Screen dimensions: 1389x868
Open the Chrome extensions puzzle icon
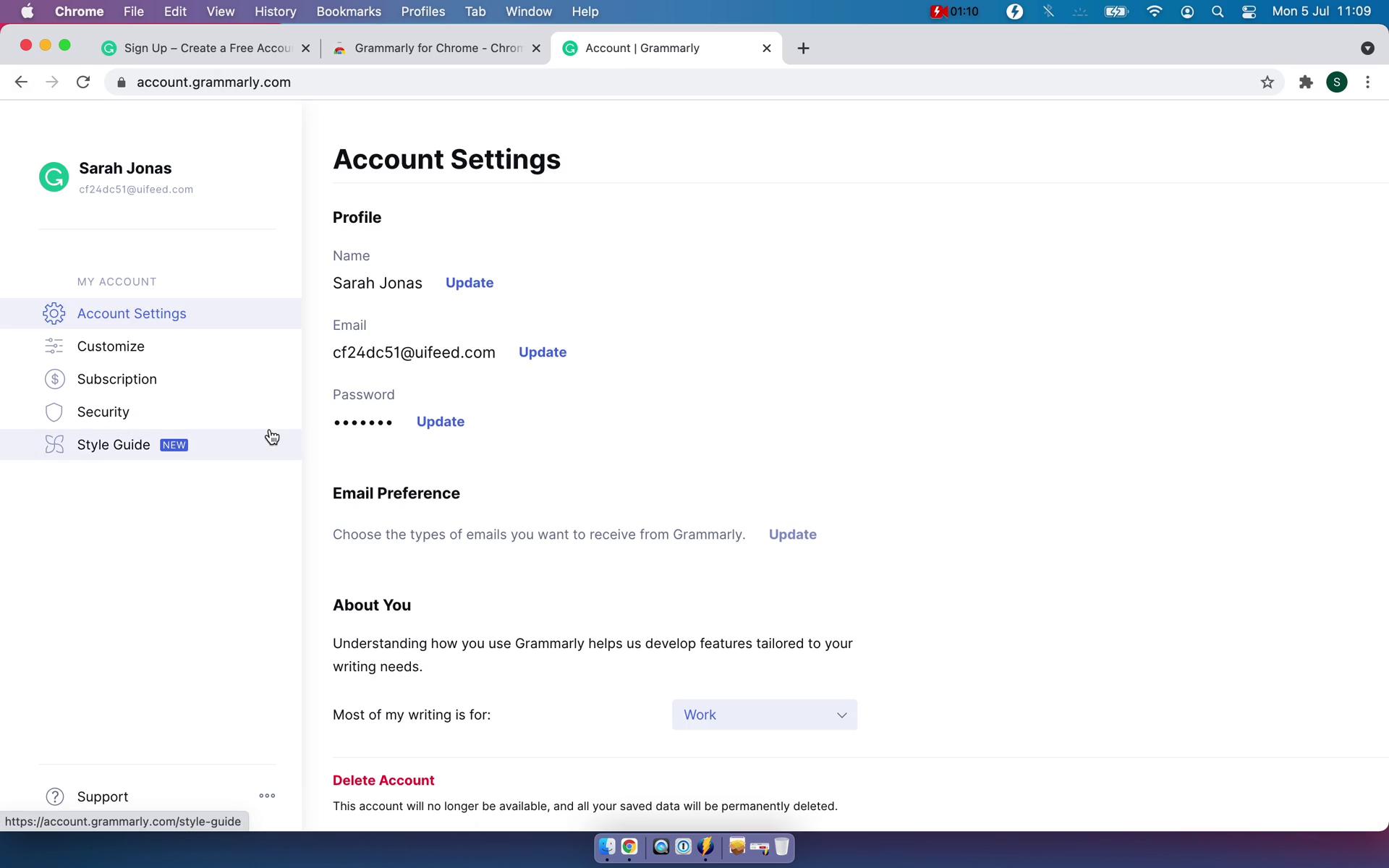pos(1306,82)
